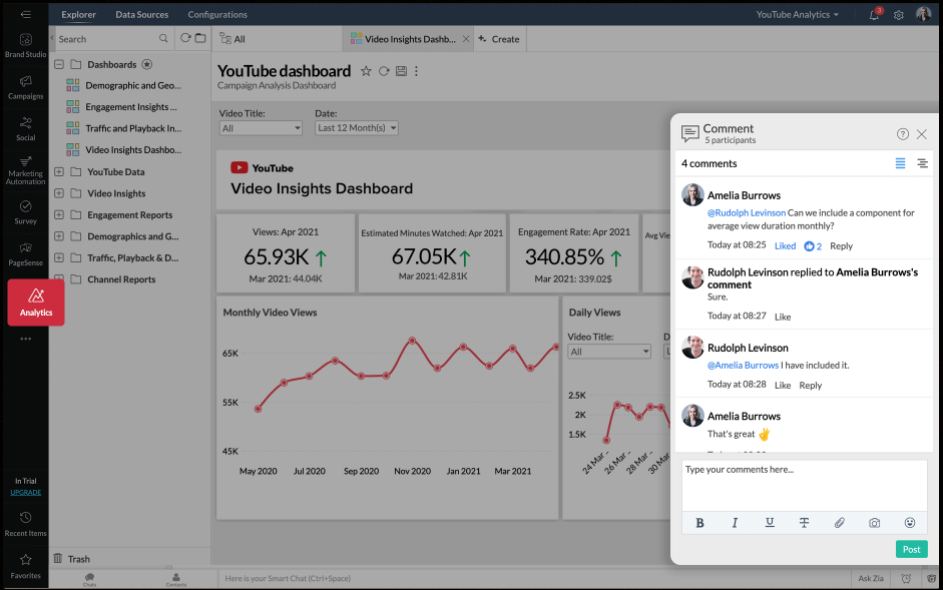Attach a file to the comment

pyautogui.click(x=839, y=523)
